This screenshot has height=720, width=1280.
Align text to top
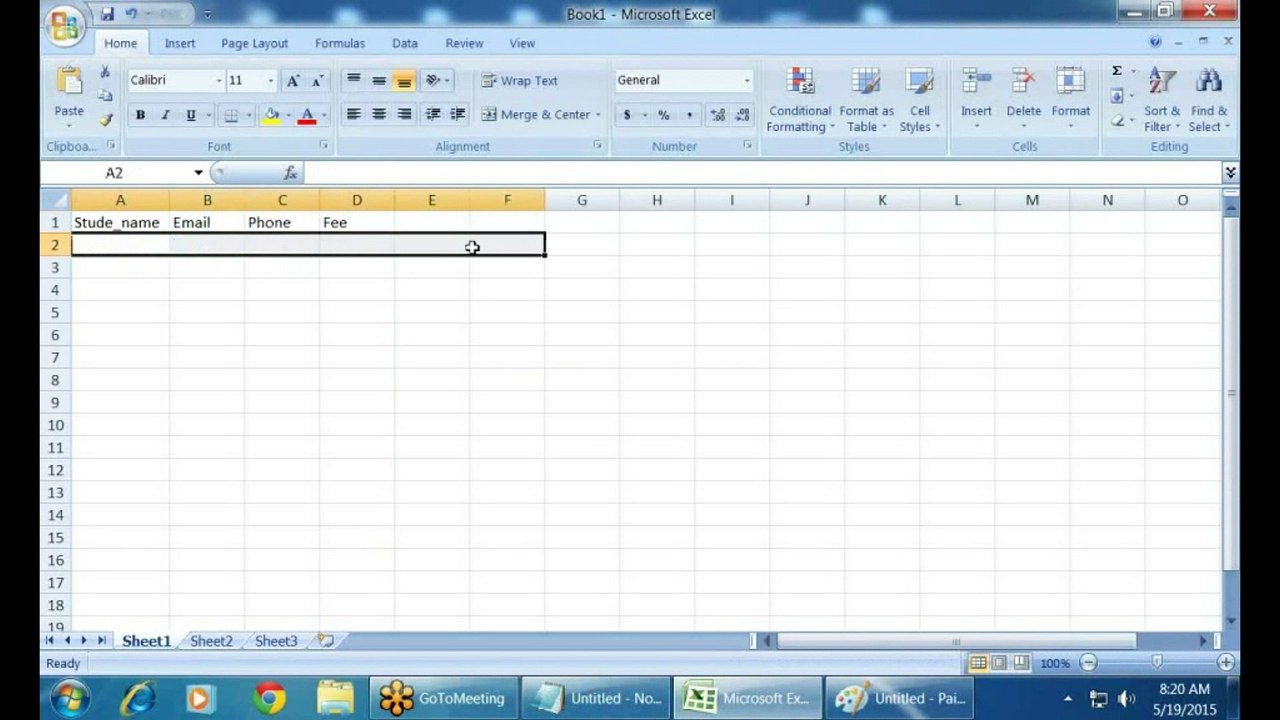[x=353, y=80]
